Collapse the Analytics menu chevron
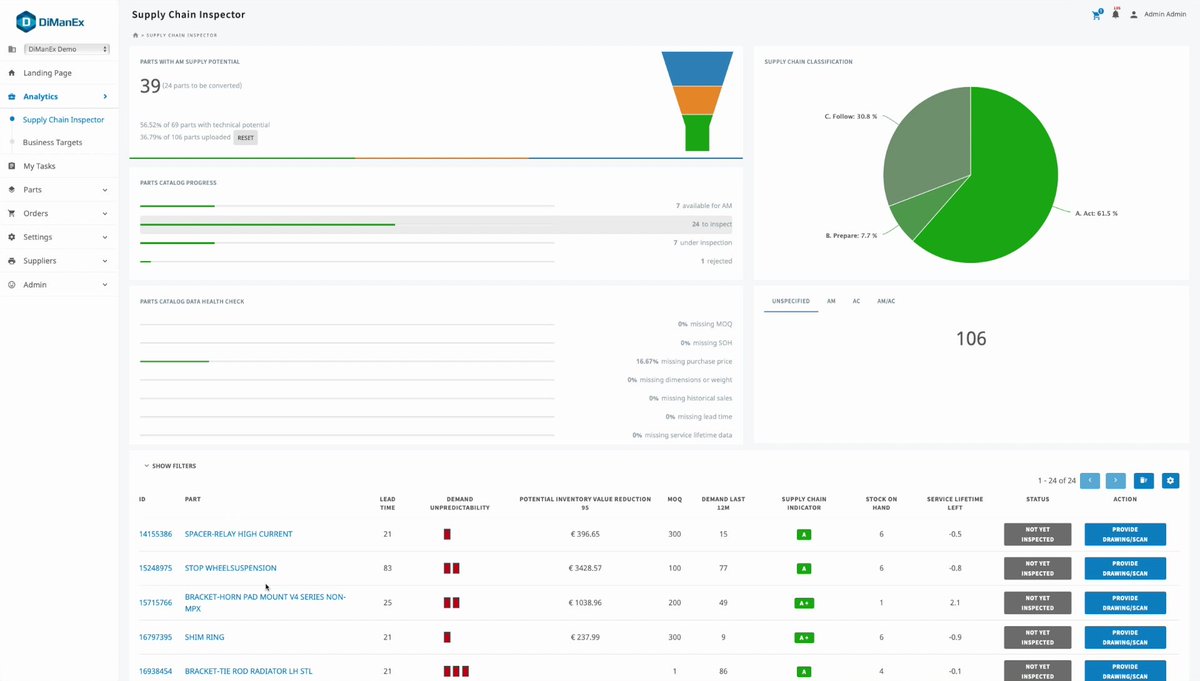 105,97
